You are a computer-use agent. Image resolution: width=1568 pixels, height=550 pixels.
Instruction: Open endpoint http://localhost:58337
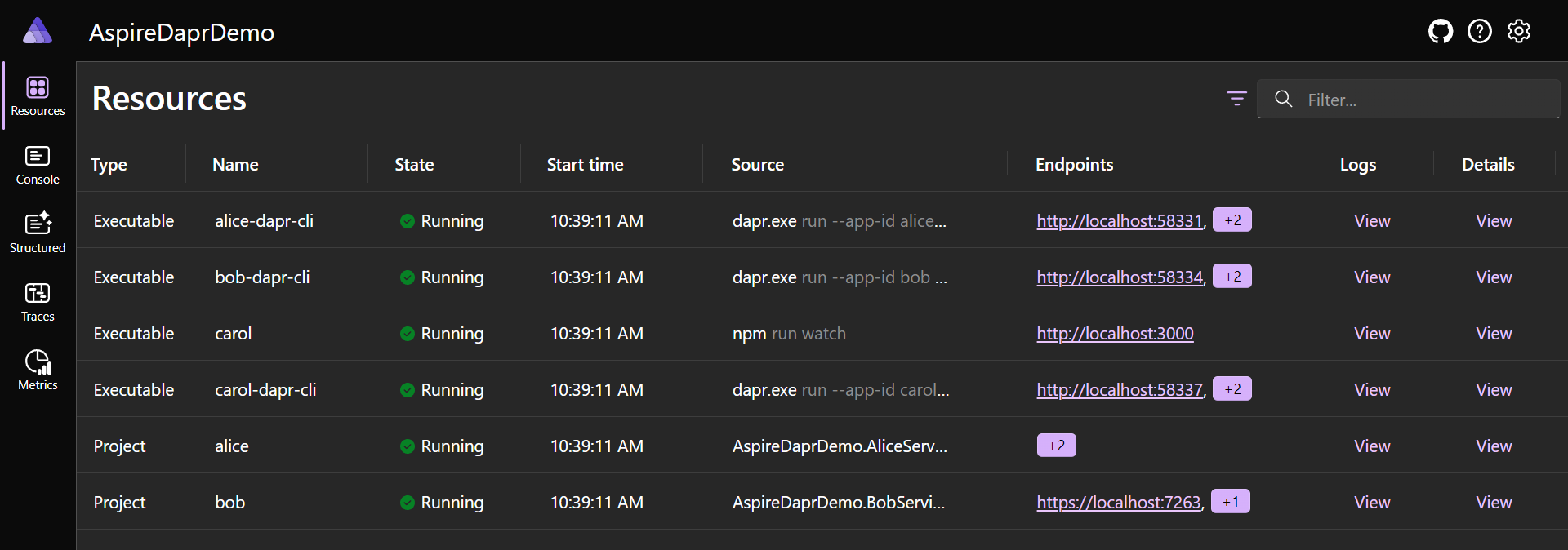pyautogui.click(x=1120, y=390)
